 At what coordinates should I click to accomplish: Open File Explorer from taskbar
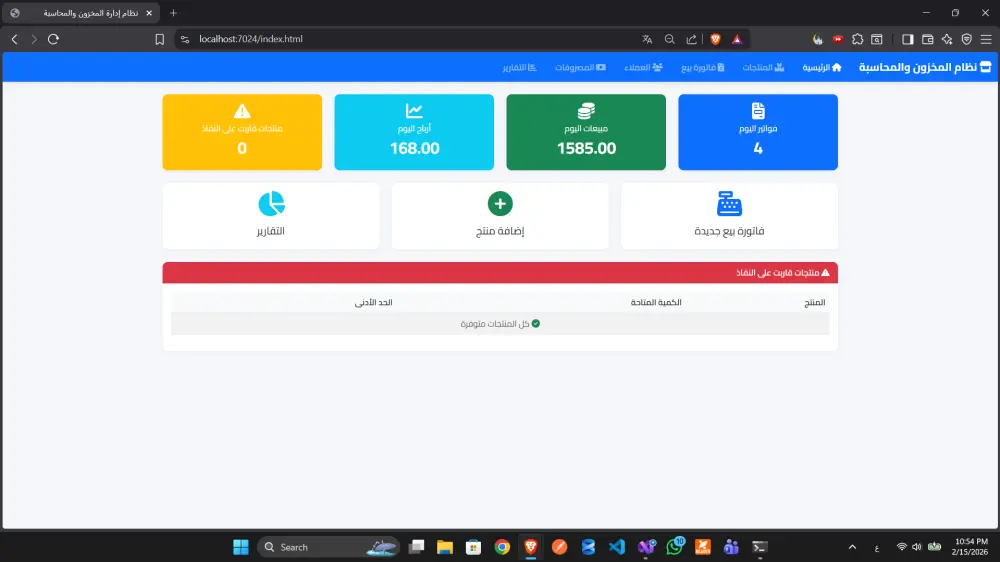click(x=445, y=547)
